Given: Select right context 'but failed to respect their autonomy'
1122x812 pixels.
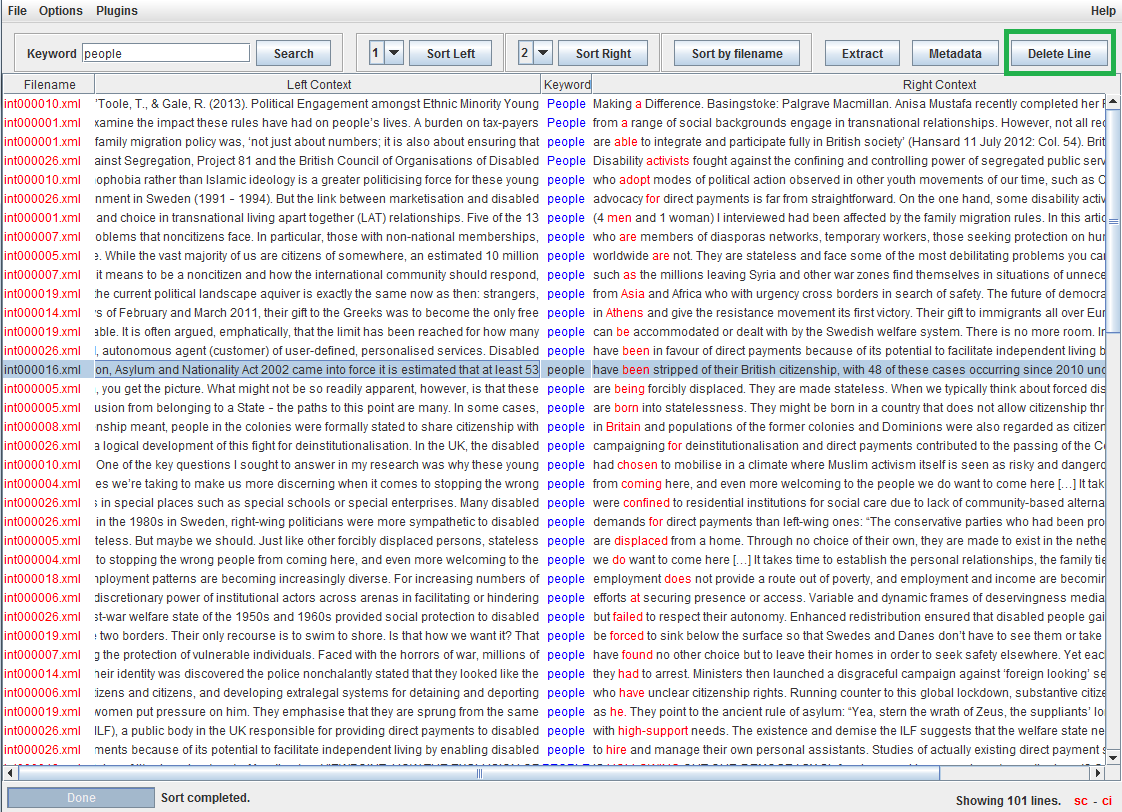Looking at the screenshot, I should 689,617.
